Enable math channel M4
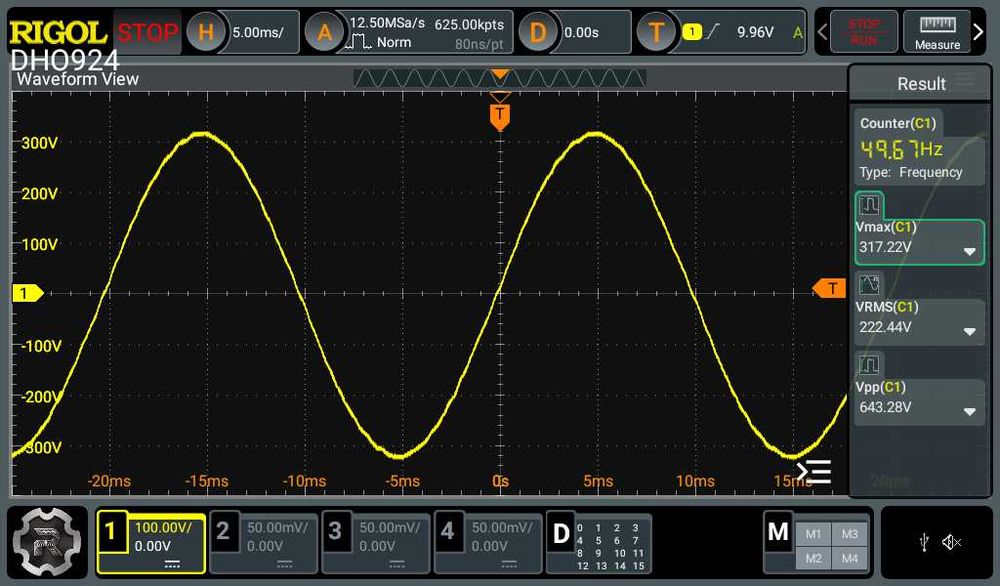This screenshot has width=1000, height=586. (x=849, y=559)
